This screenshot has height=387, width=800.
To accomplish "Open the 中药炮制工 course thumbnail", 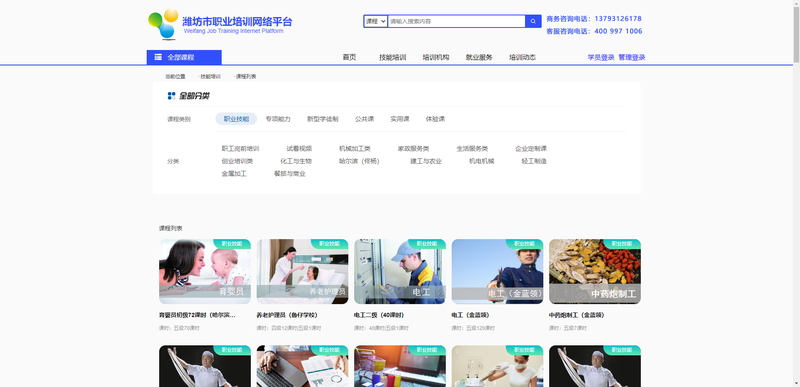I will 595,271.
